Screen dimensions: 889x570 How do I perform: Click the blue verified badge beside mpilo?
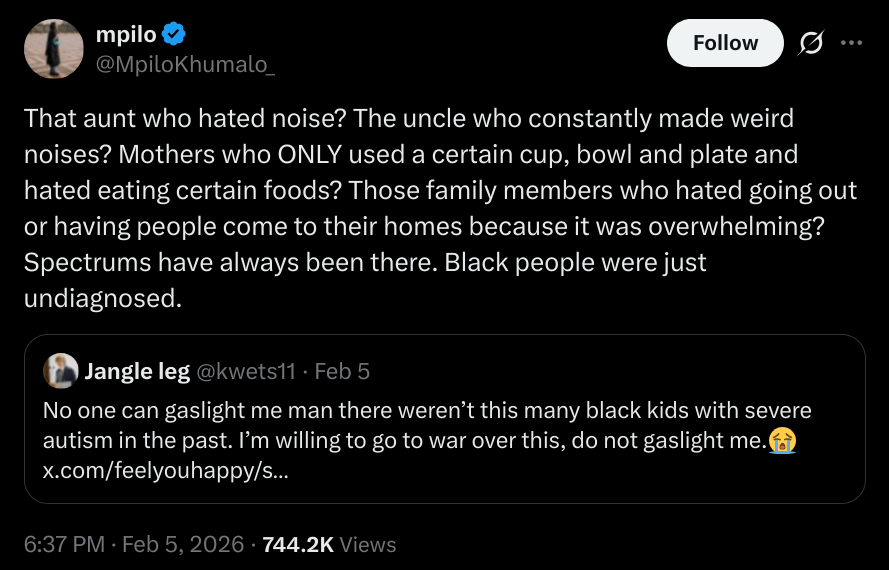pos(174,34)
